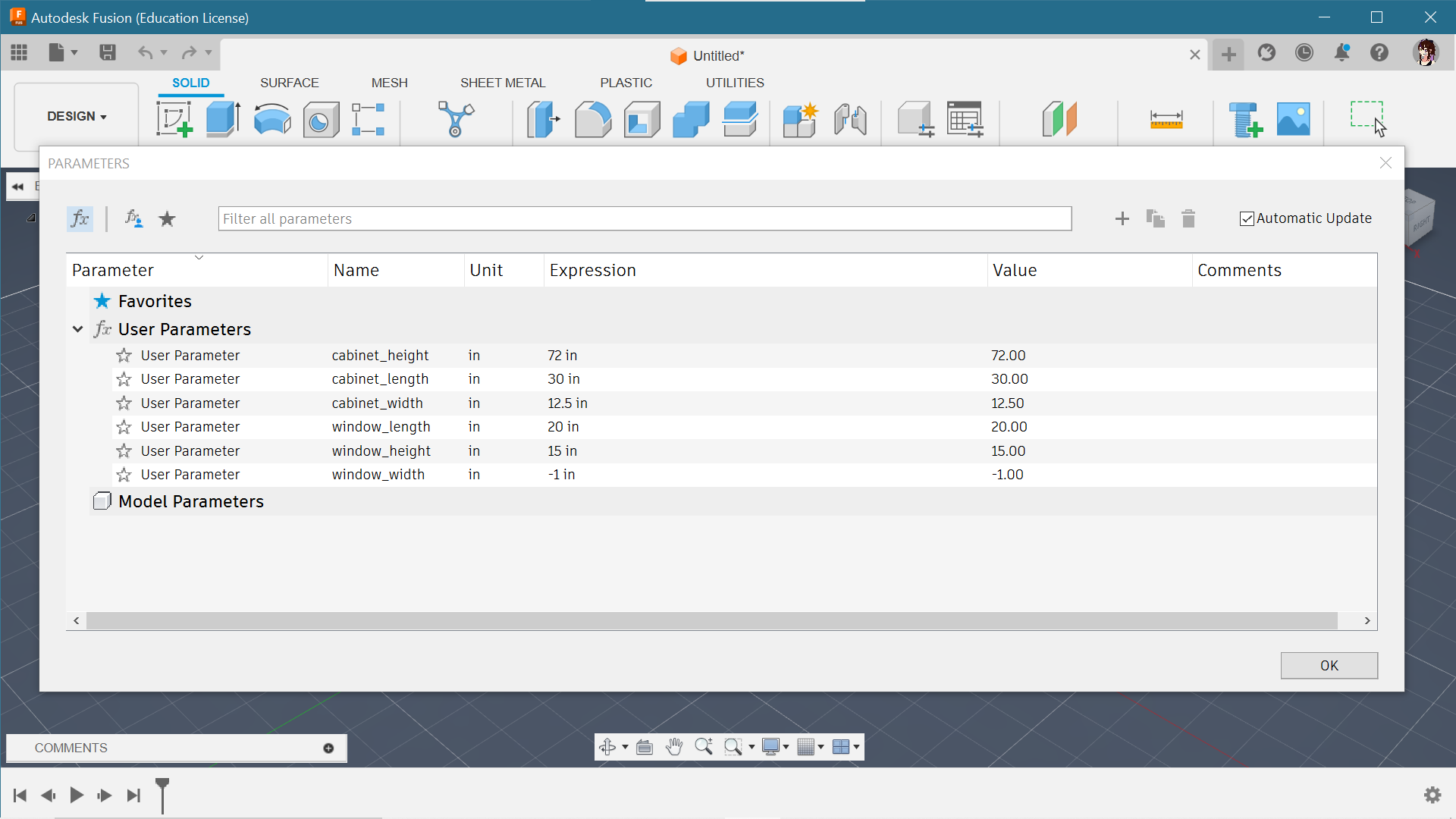The image size is (1456, 819).
Task: Open the Help question mark icon
Action: point(1379,52)
